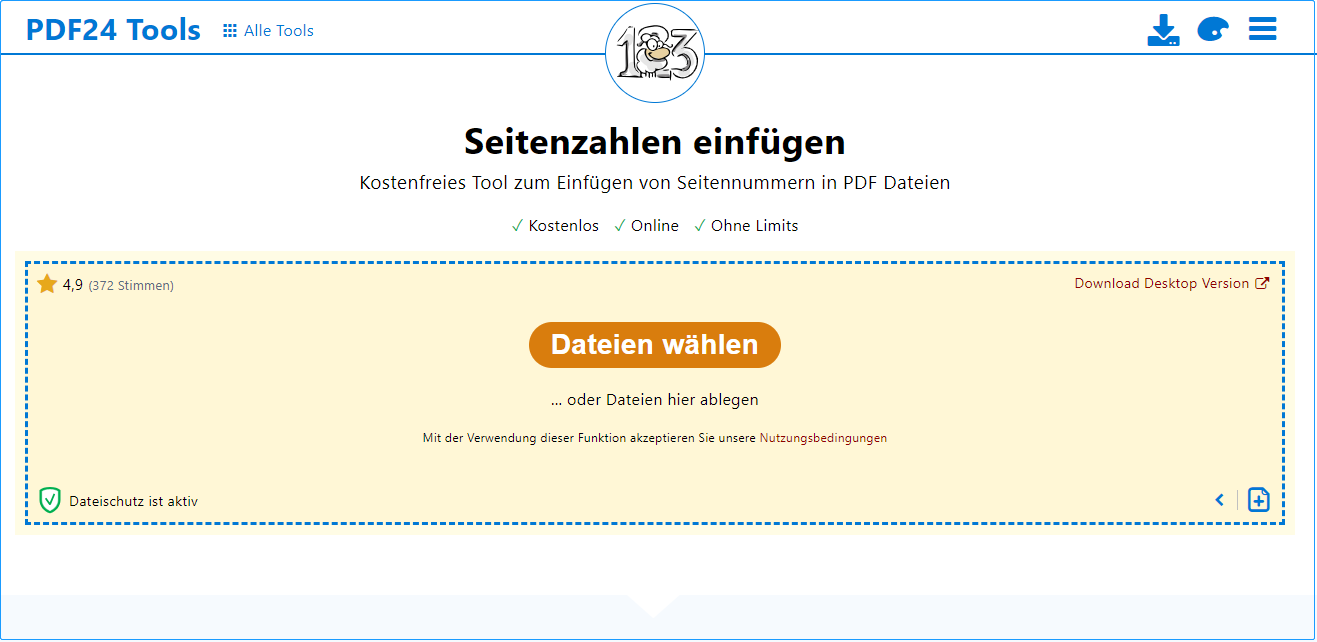The image size is (1317, 642).
Task: Open the Alle Tools menu
Action: point(278,30)
